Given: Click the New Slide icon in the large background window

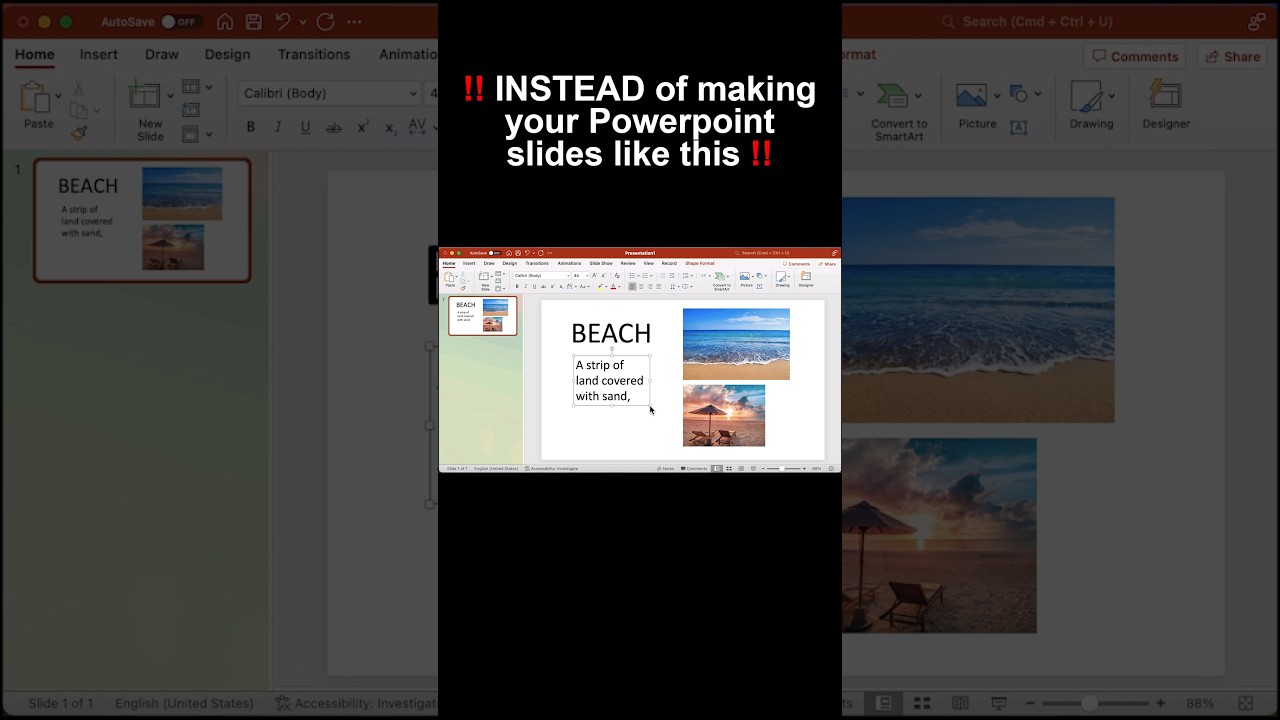Looking at the screenshot, I should (x=144, y=96).
